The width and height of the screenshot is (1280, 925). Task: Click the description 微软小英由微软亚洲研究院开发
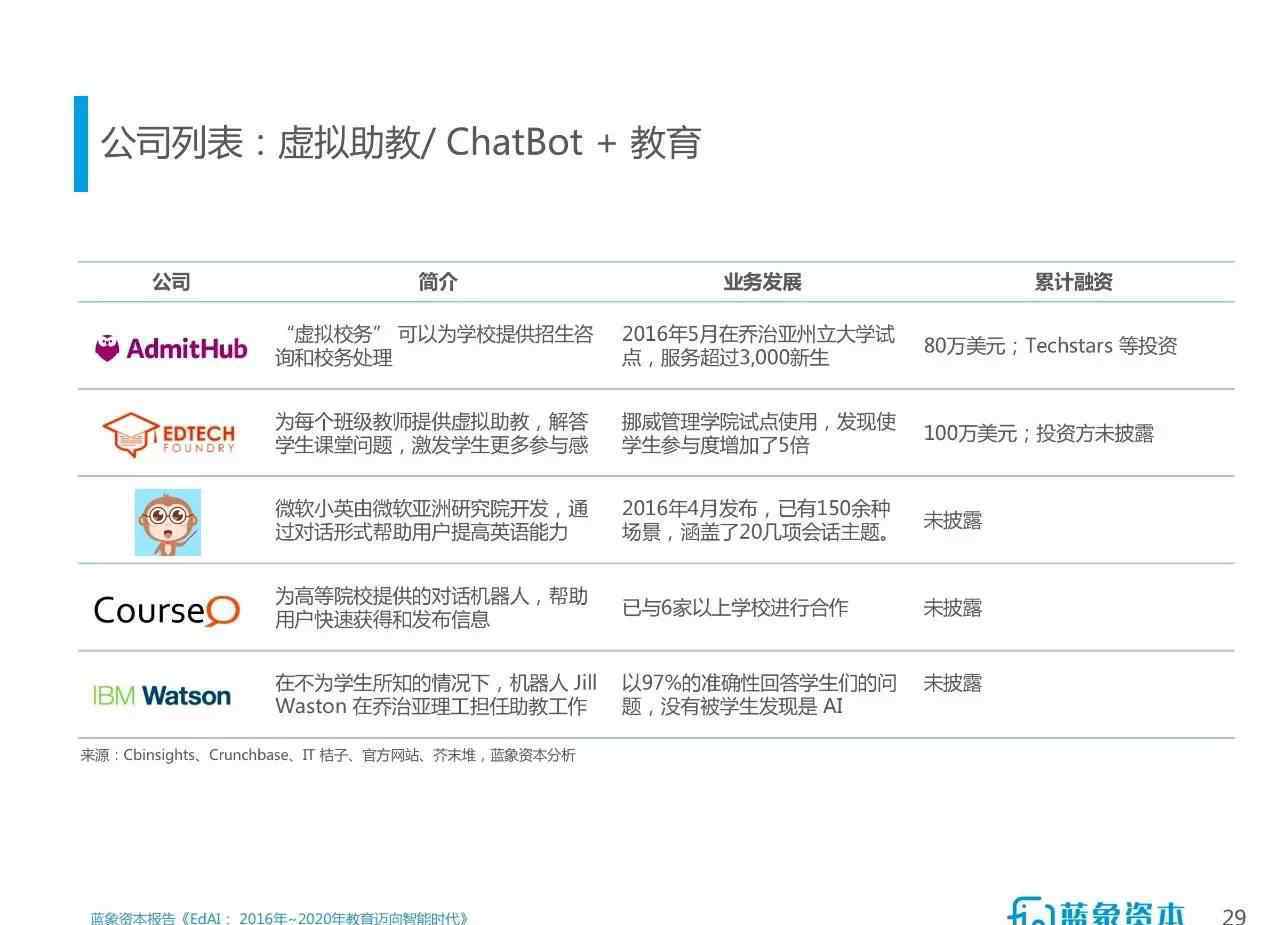432,520
